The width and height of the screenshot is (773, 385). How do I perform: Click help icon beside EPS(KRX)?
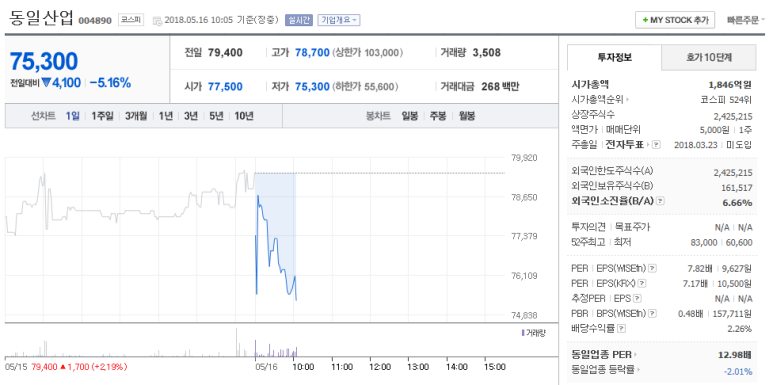tap(642, 283)
